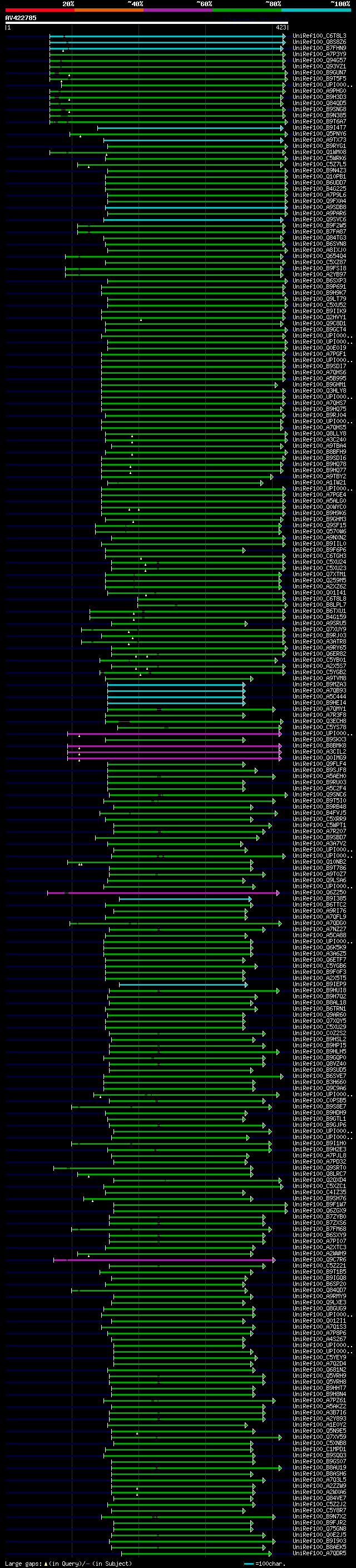Click the UniRef100_Q9SVC6 label
This screenshot has width=356, height=1568.
(x=319, y=220)
